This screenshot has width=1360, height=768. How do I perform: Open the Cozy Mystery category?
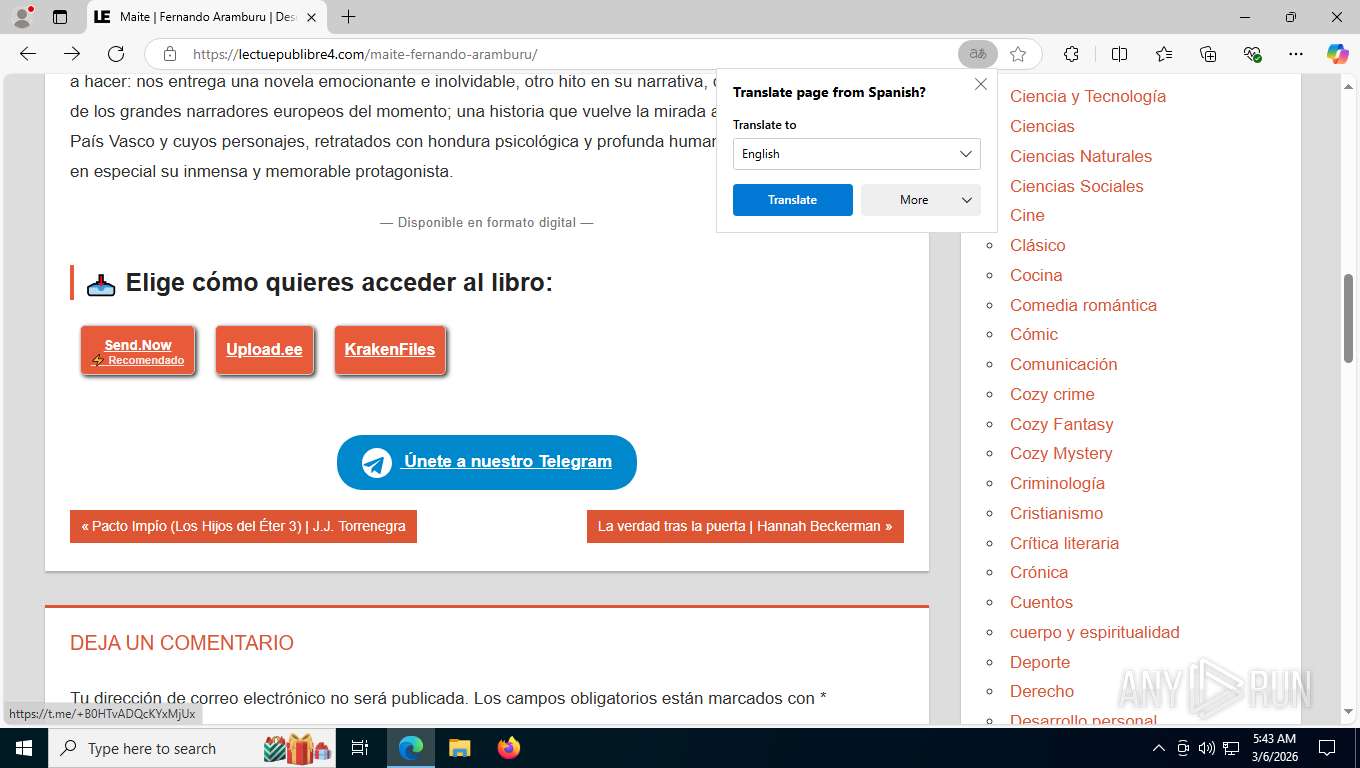(x=1061, y=453)
